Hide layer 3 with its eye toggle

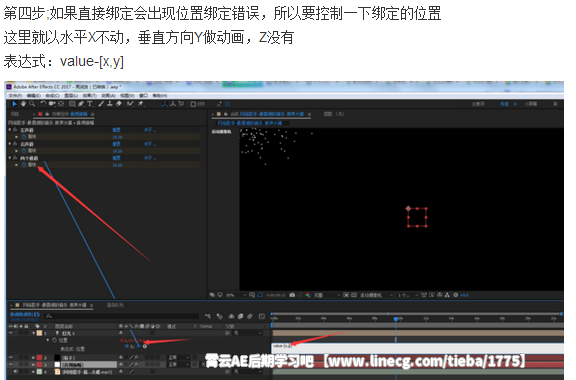[x=11, y=365]
